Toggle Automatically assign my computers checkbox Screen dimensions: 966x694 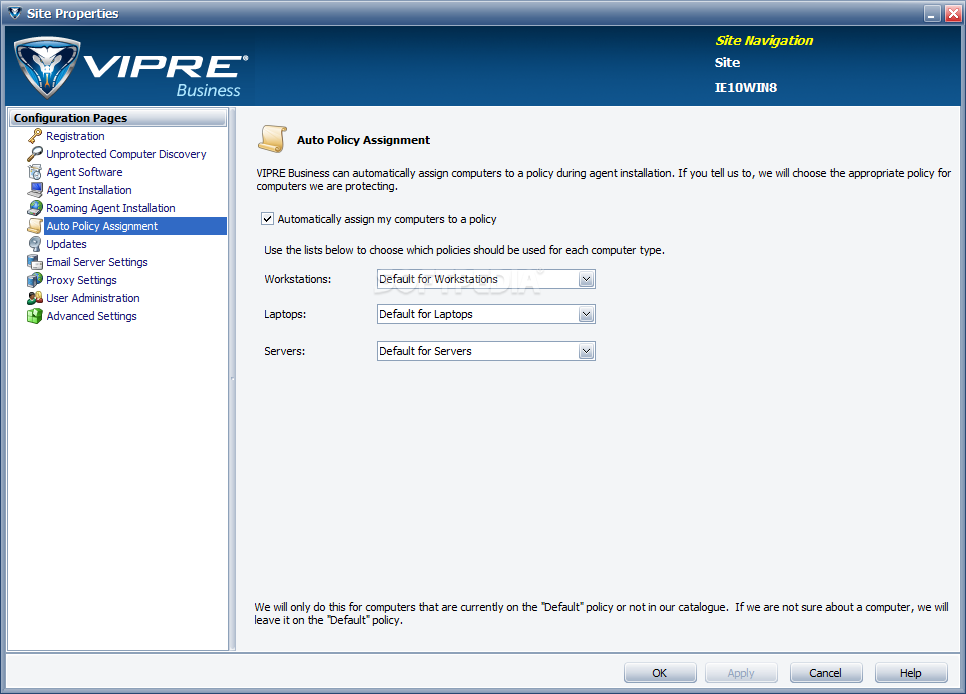point(267,219)
